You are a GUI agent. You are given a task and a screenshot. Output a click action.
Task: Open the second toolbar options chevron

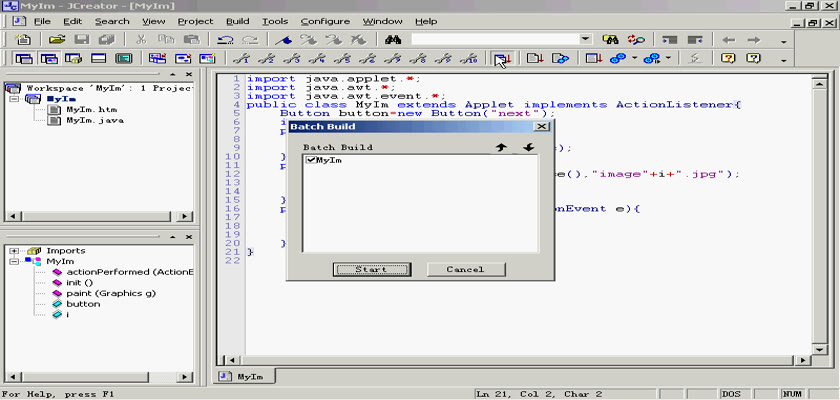[x=784, y=59]
